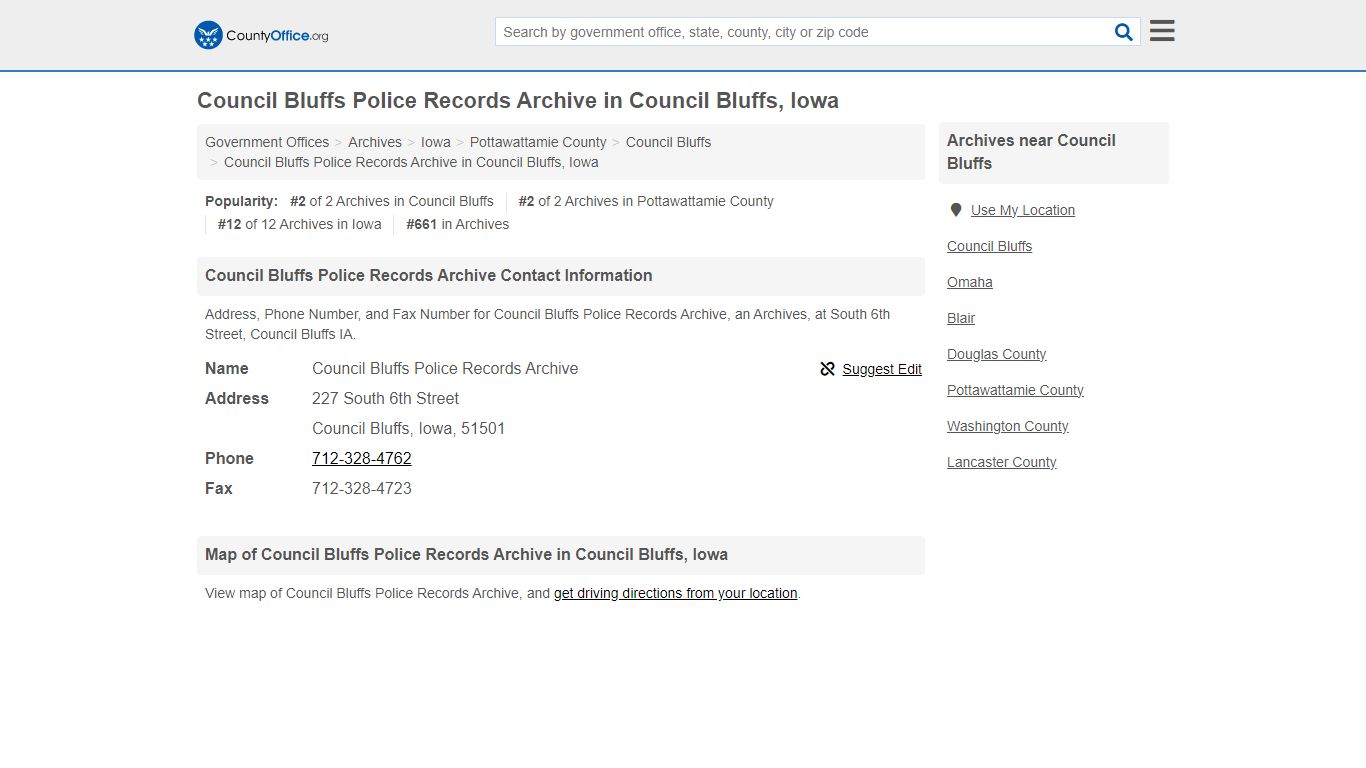Click address 227 South 6th Street
Screen dimensions: 1366x768
(x=385, y=398)
